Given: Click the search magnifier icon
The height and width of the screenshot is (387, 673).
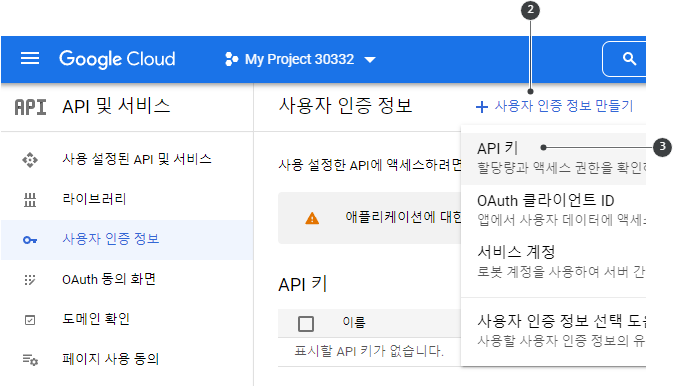Looking at the screenshot, I should point(629,59).
